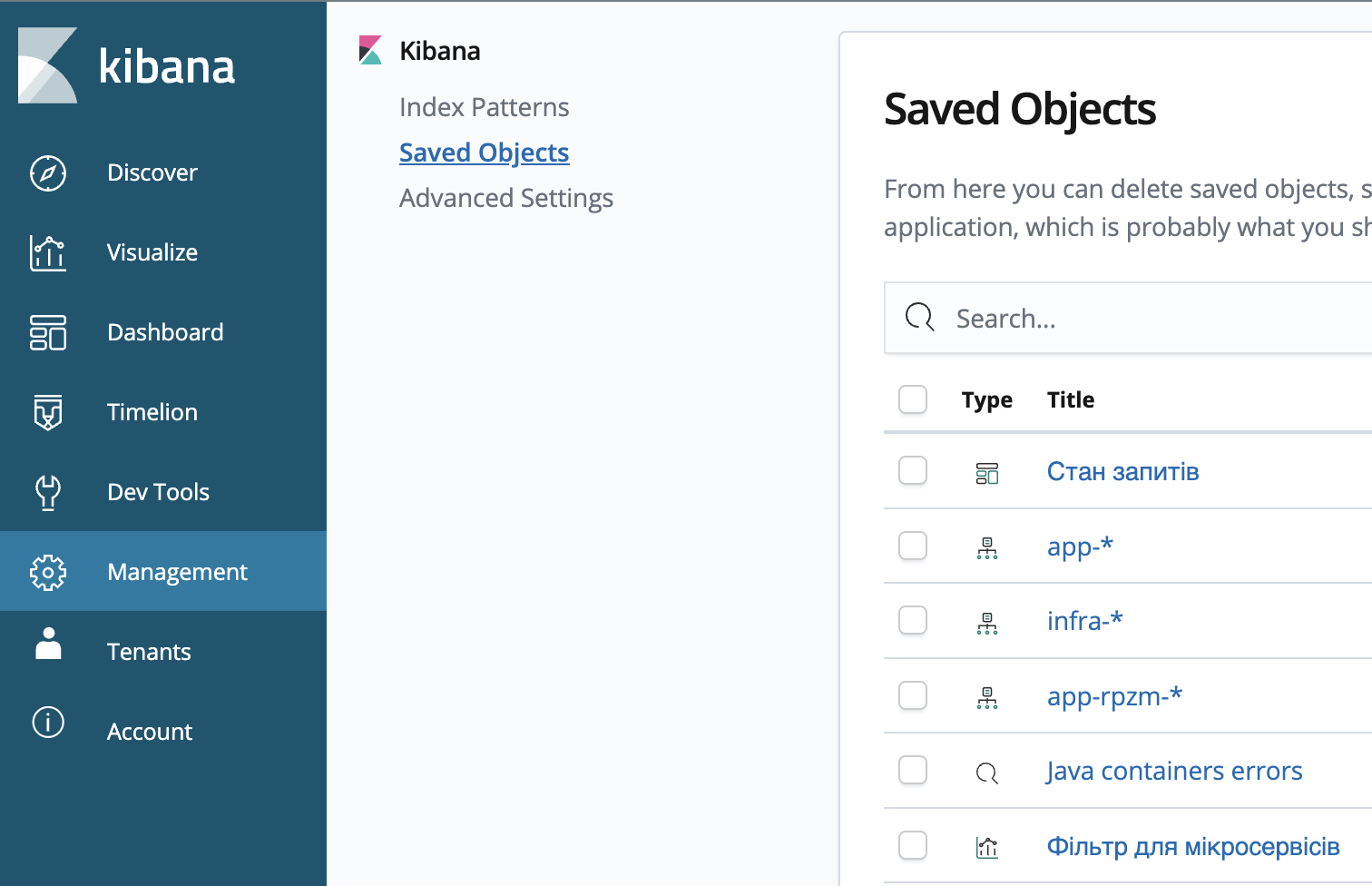Open Advanced Settings
1372x886 pixels.
[506, 198]
